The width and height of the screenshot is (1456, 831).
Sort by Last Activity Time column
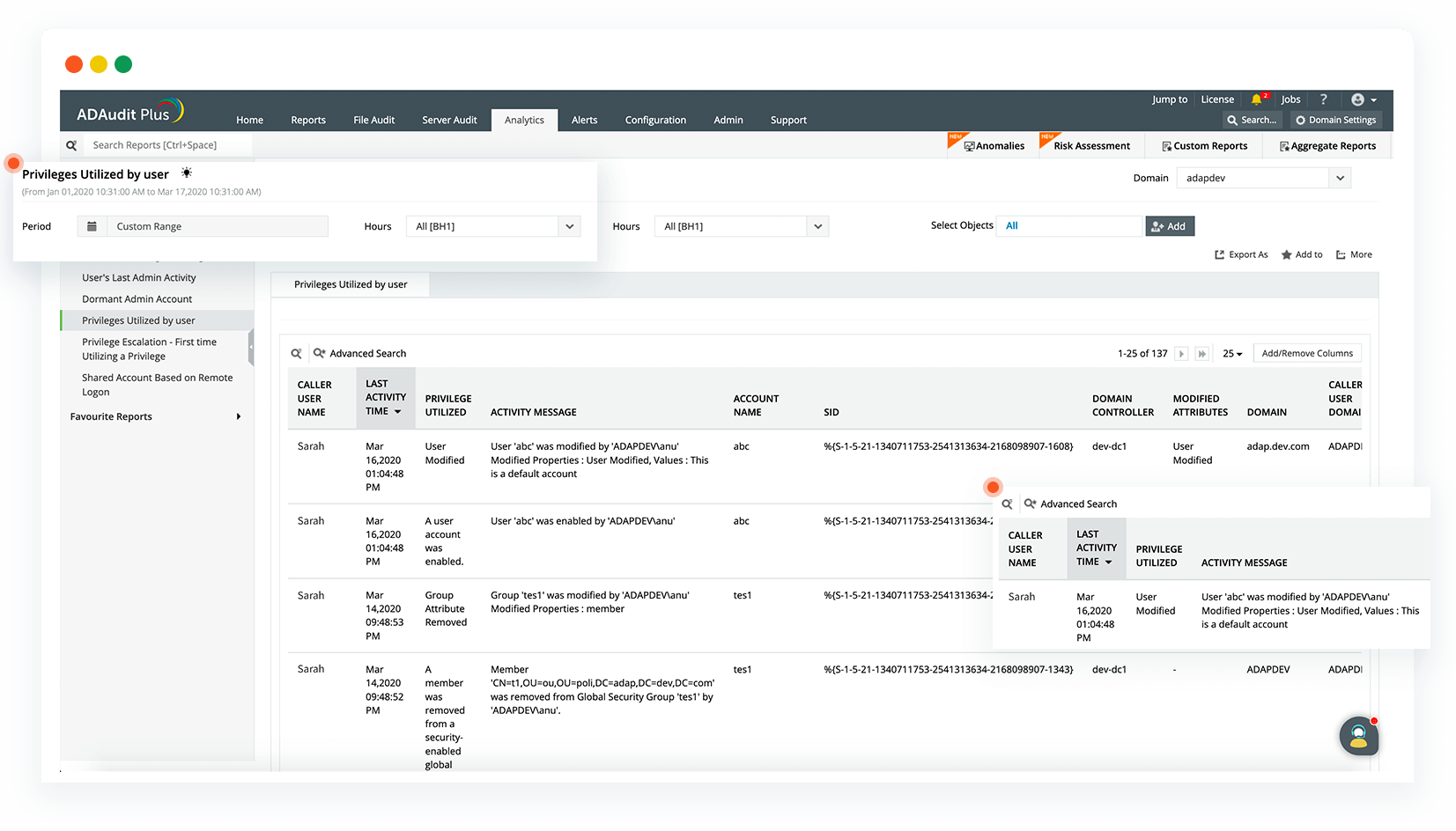click(385, 398)
